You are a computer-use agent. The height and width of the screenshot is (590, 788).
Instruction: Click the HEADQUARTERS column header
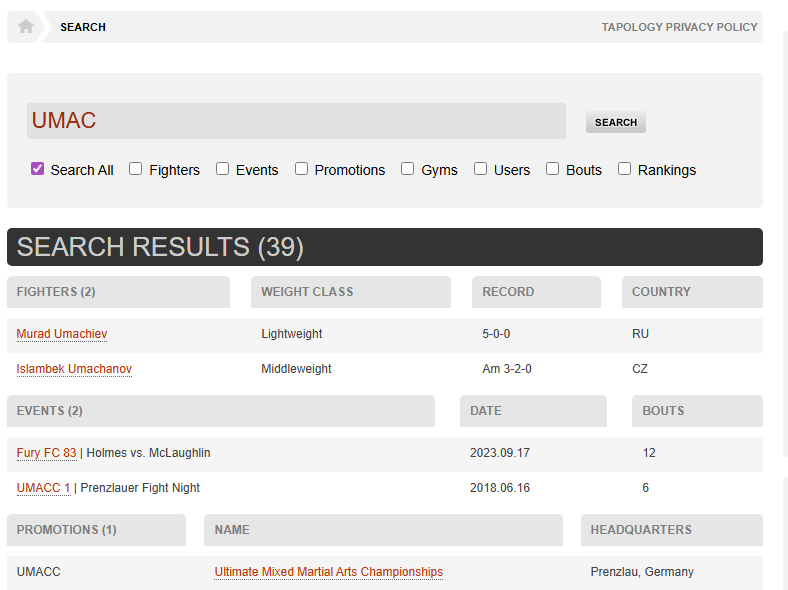pos(672,530)
